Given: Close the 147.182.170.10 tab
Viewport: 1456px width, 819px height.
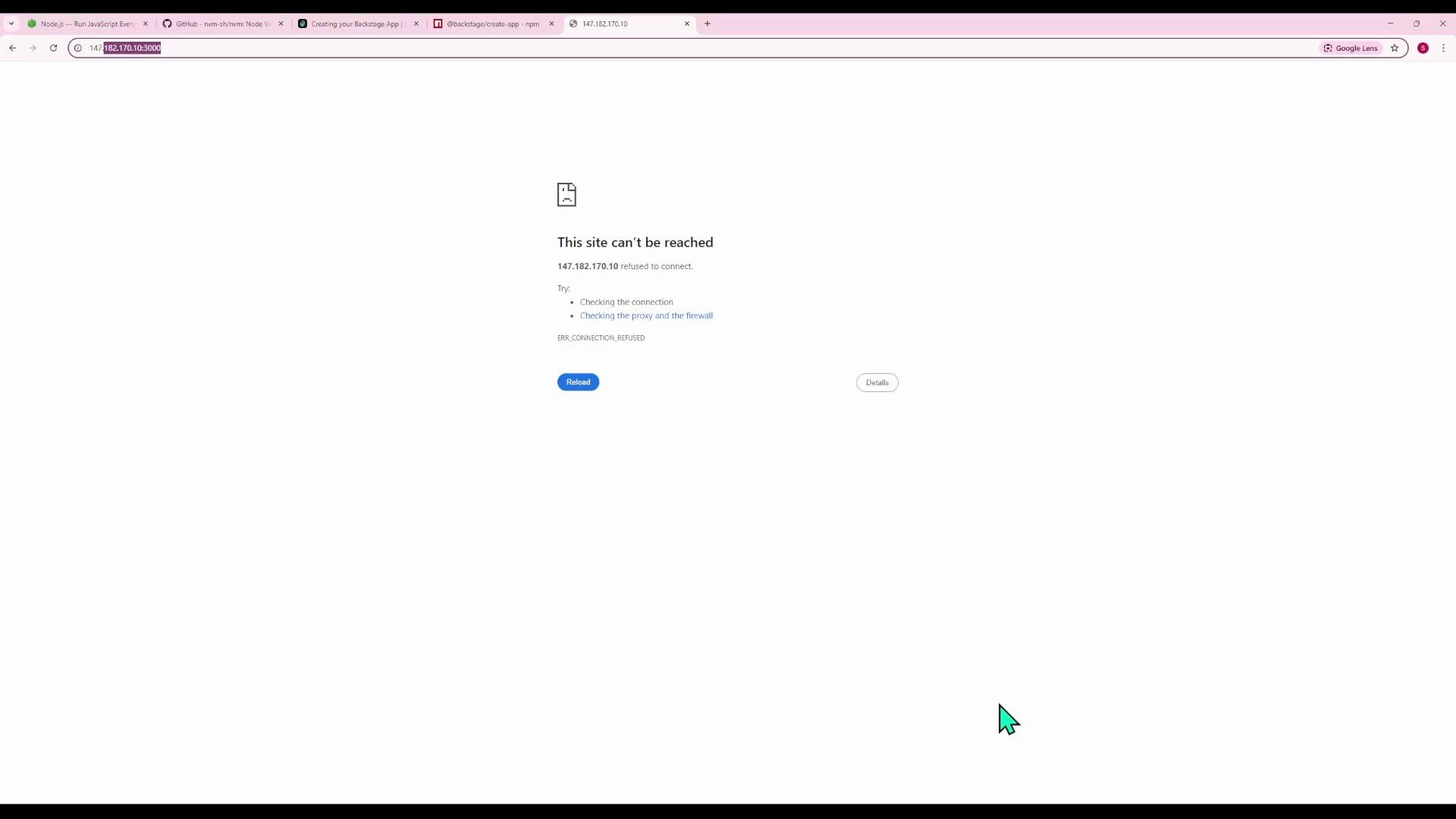Looking at the screenshot, I should coord(687,24).
